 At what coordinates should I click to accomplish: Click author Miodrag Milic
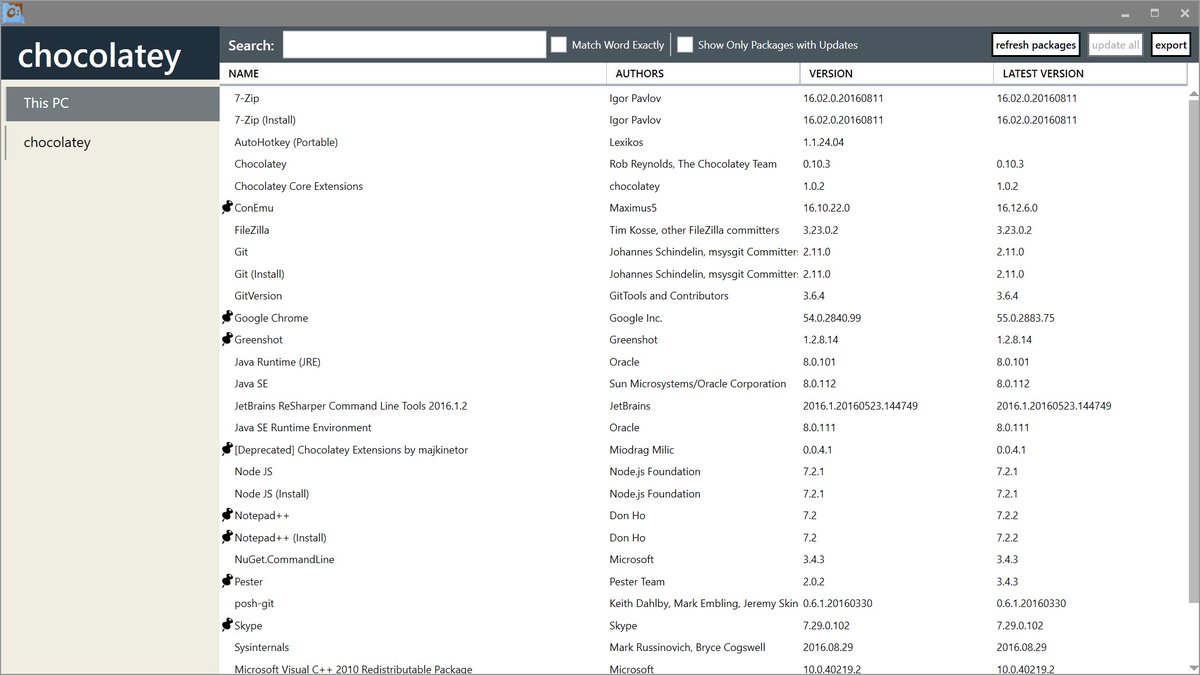coord(641,450)
